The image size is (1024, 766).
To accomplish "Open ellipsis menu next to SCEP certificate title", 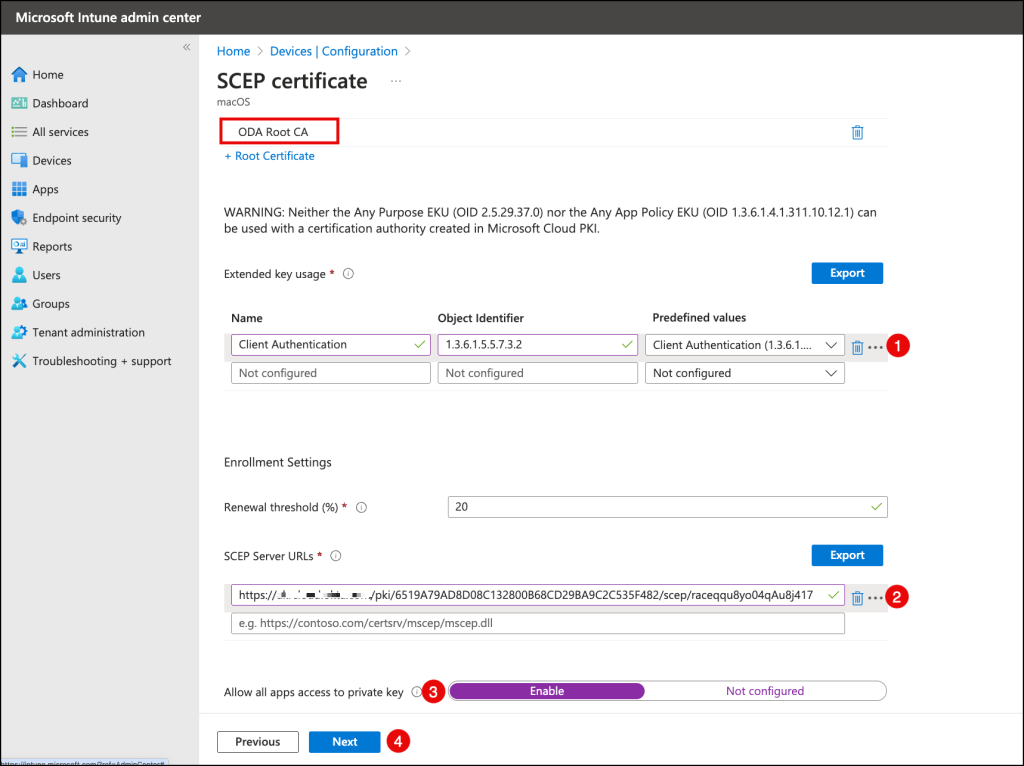I will (396, 81).
